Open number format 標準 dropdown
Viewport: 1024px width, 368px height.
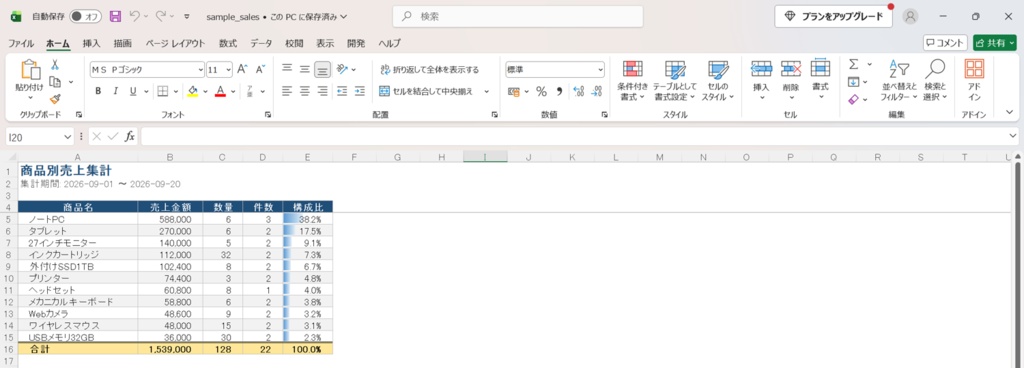tap(600, 69)
